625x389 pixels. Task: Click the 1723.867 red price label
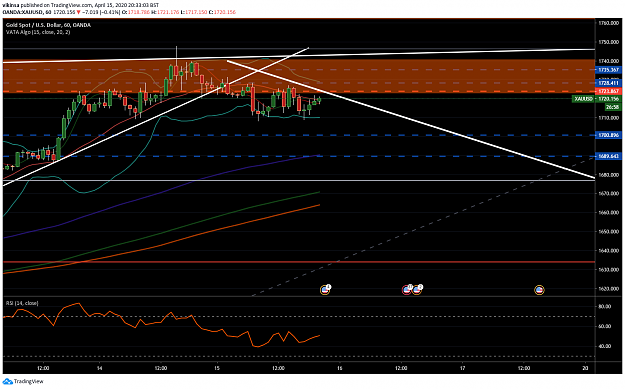pos(608,92)
